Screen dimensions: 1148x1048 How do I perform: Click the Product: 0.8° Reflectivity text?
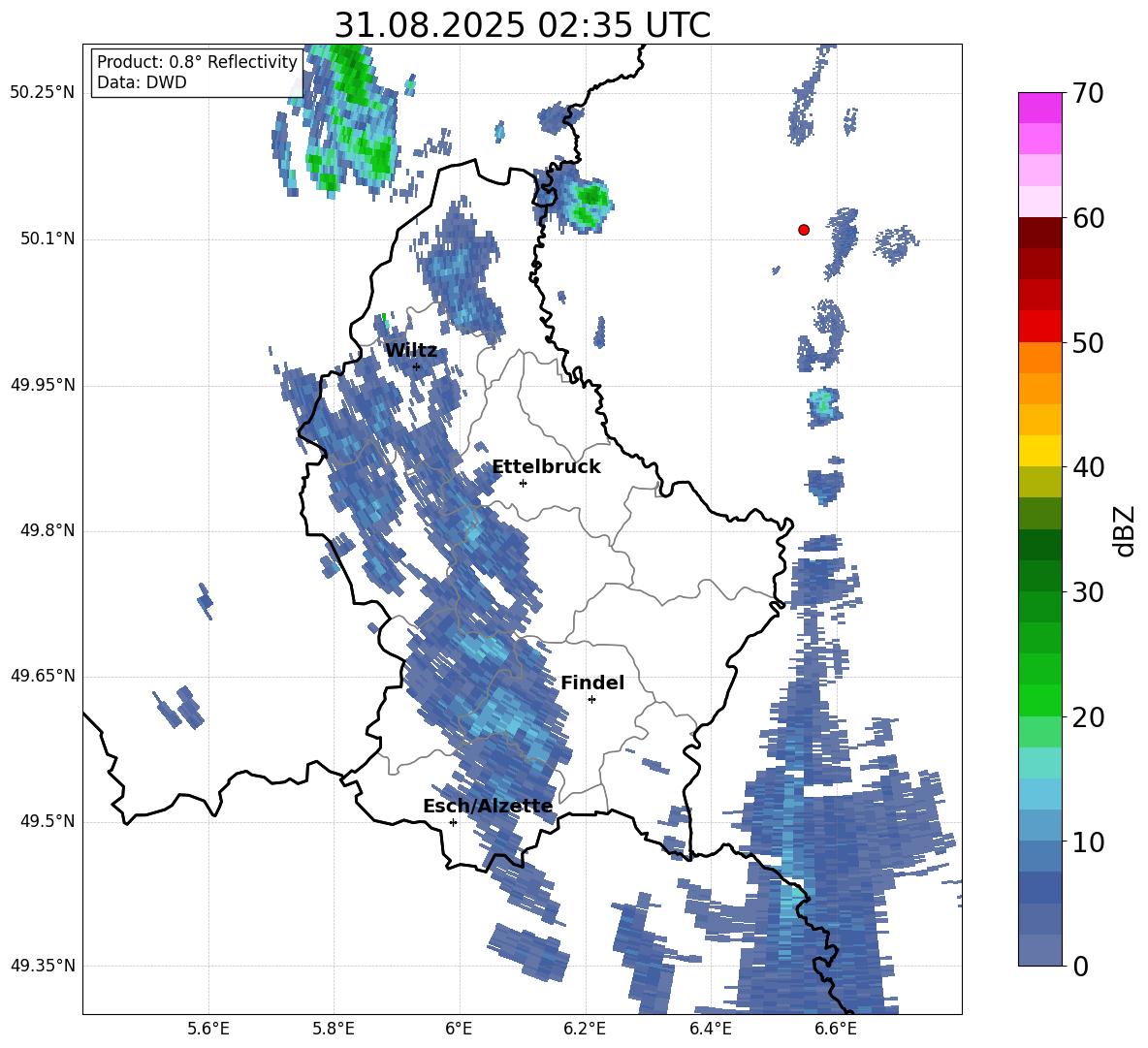[x=197, y=62]
